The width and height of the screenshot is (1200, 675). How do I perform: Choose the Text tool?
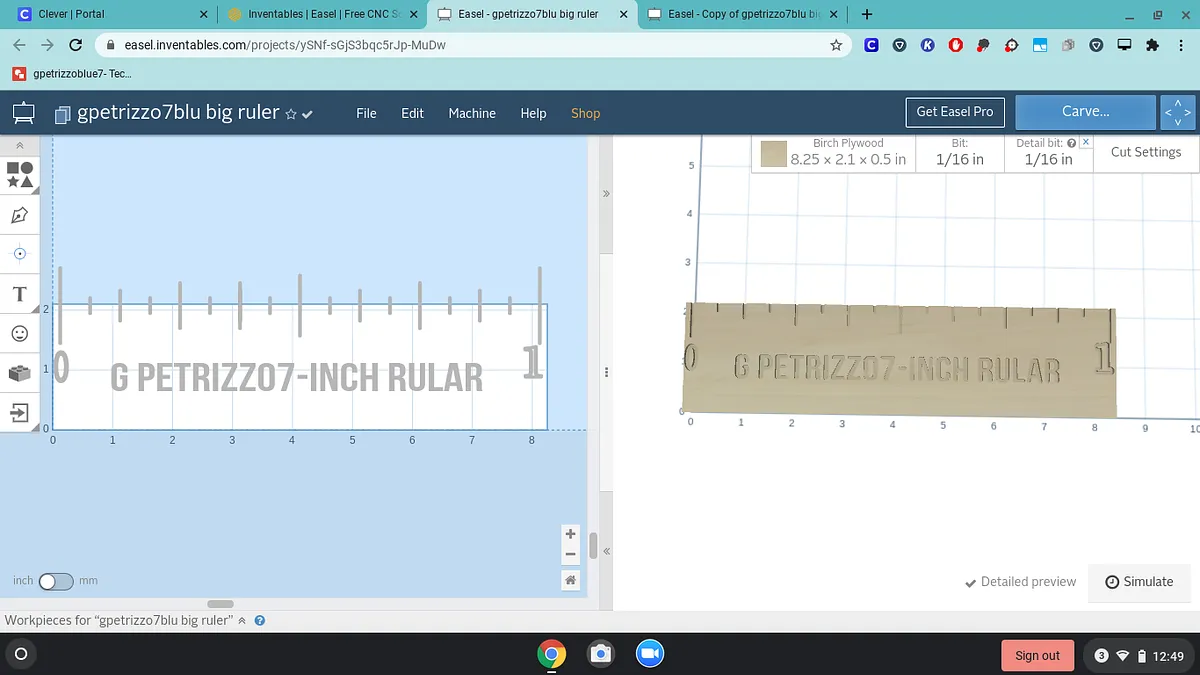pos(20,294)
